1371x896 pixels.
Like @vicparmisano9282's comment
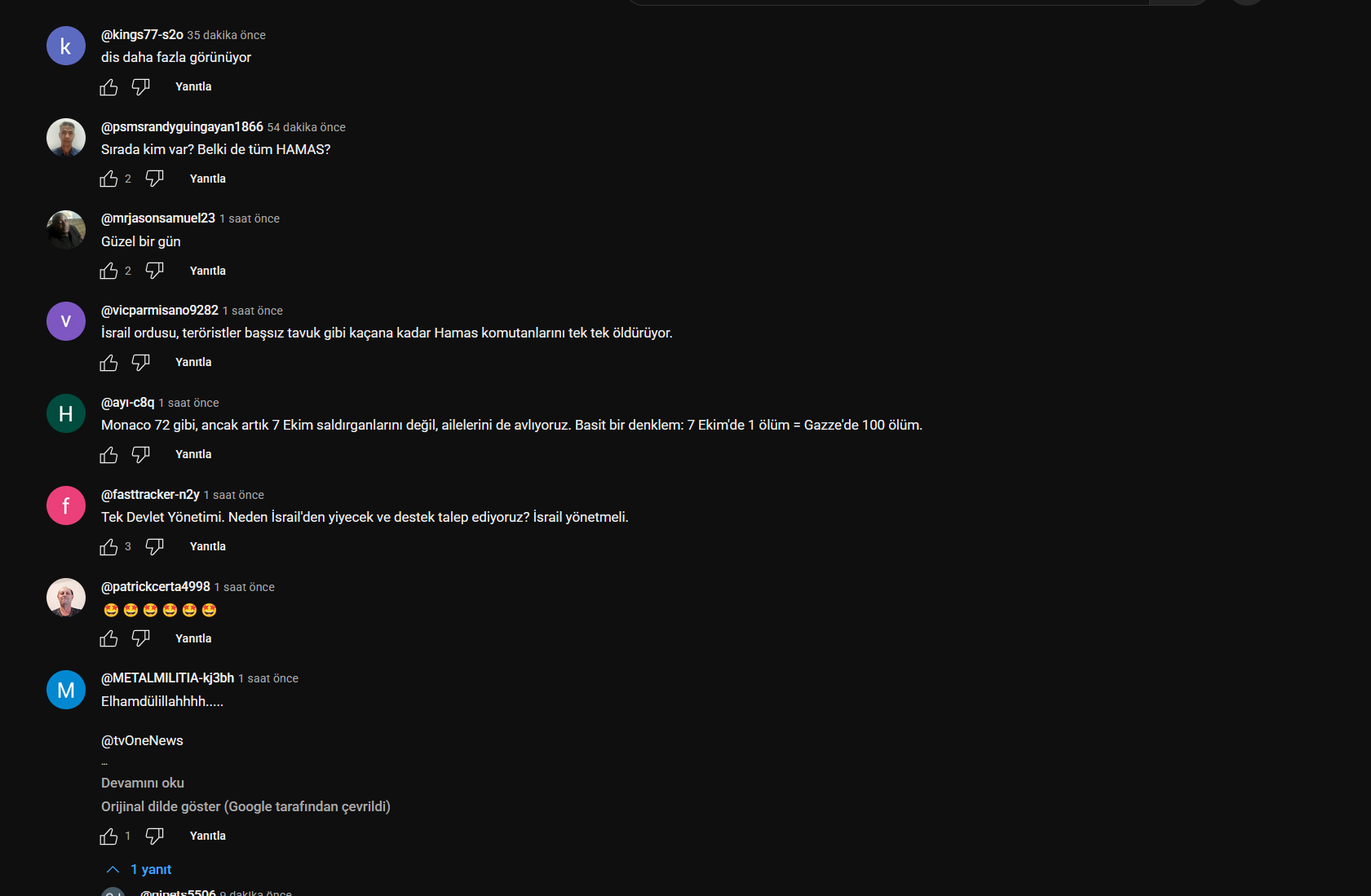coord(108,363)
